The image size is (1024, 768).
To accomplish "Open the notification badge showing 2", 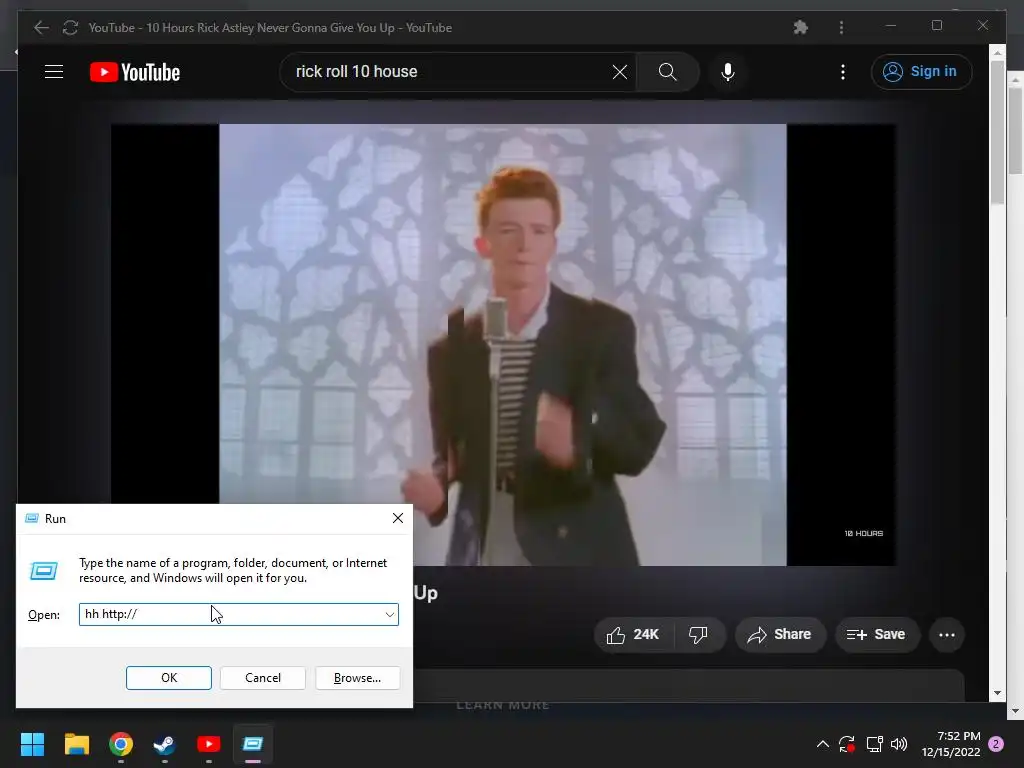I will pyautogui.click(x=996, y=744).
